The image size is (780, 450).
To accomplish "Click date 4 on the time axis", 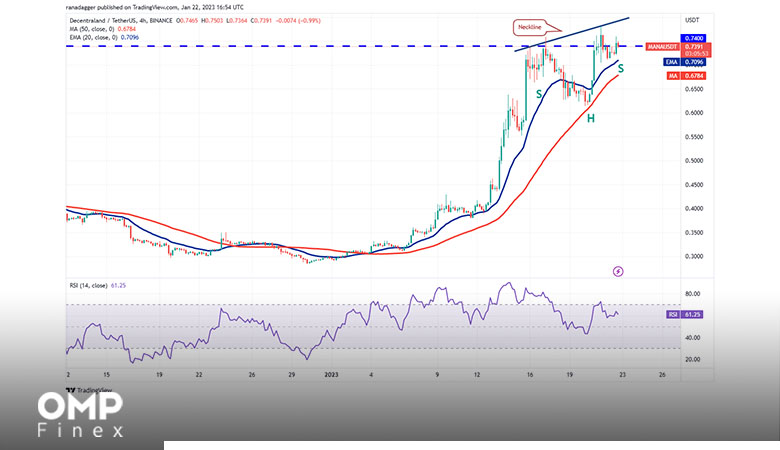I will click(x=371, y=375).
